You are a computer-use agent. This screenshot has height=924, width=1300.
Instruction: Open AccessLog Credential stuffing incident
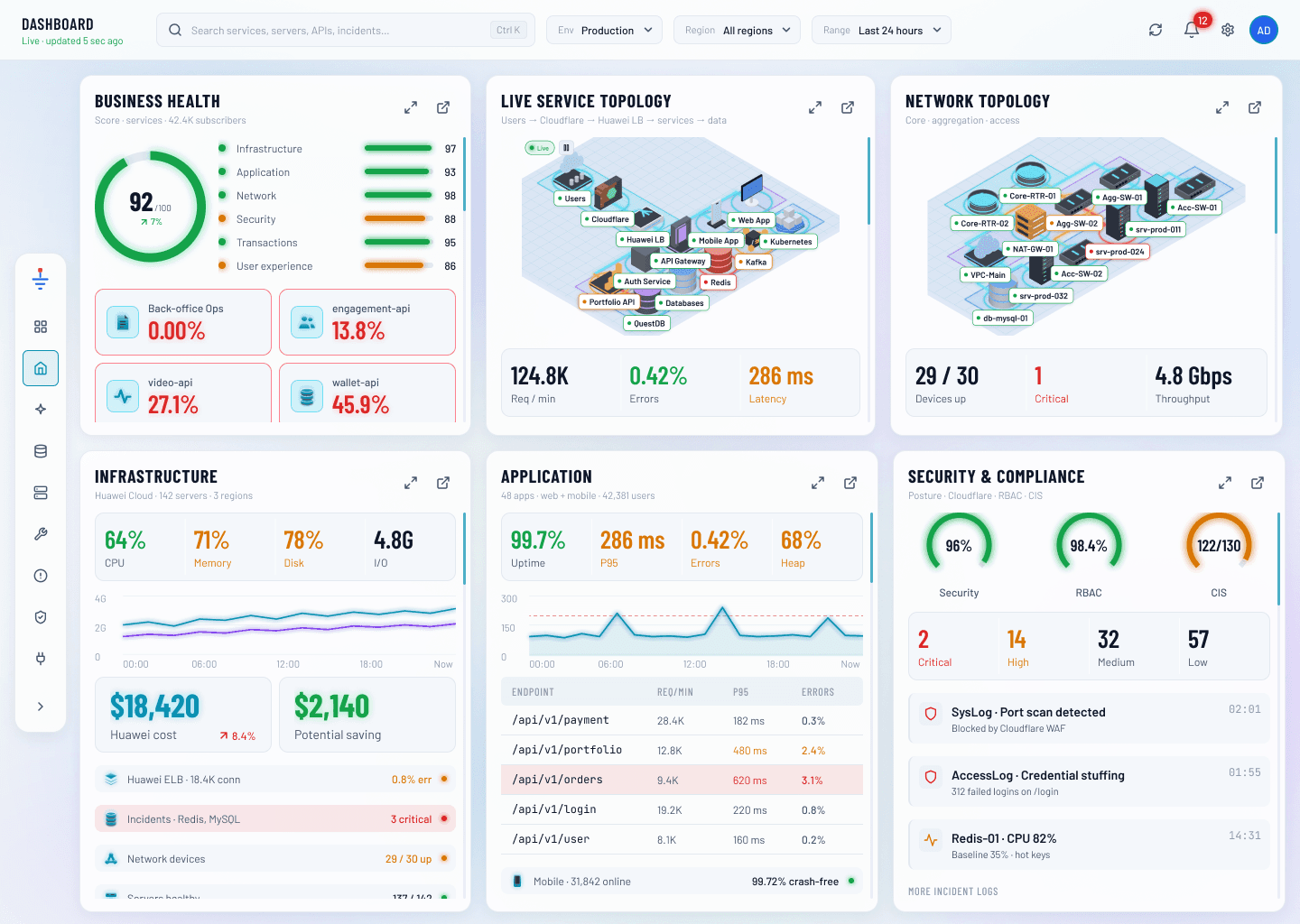[1089, 782]
